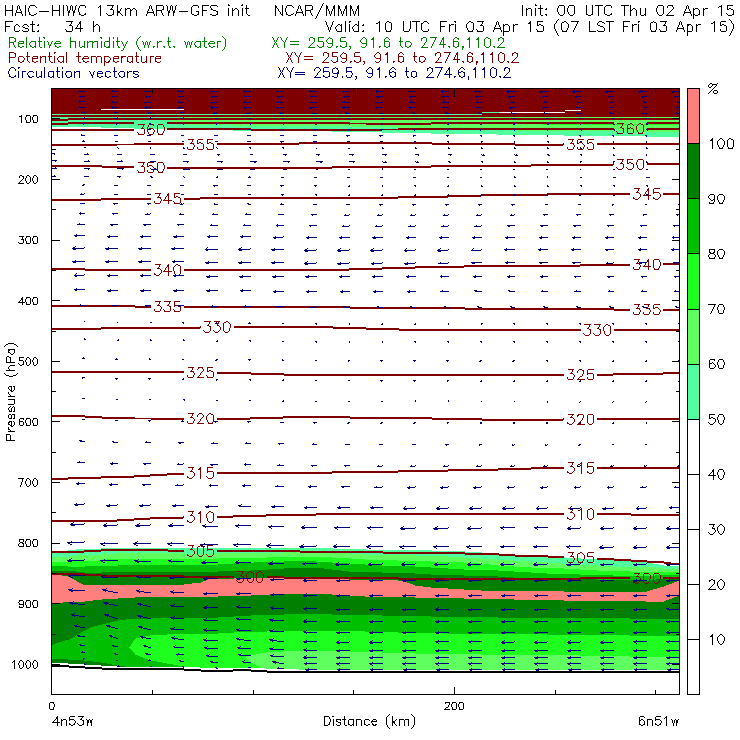Click the white 40–50% color bar segment

coord(693,446)
